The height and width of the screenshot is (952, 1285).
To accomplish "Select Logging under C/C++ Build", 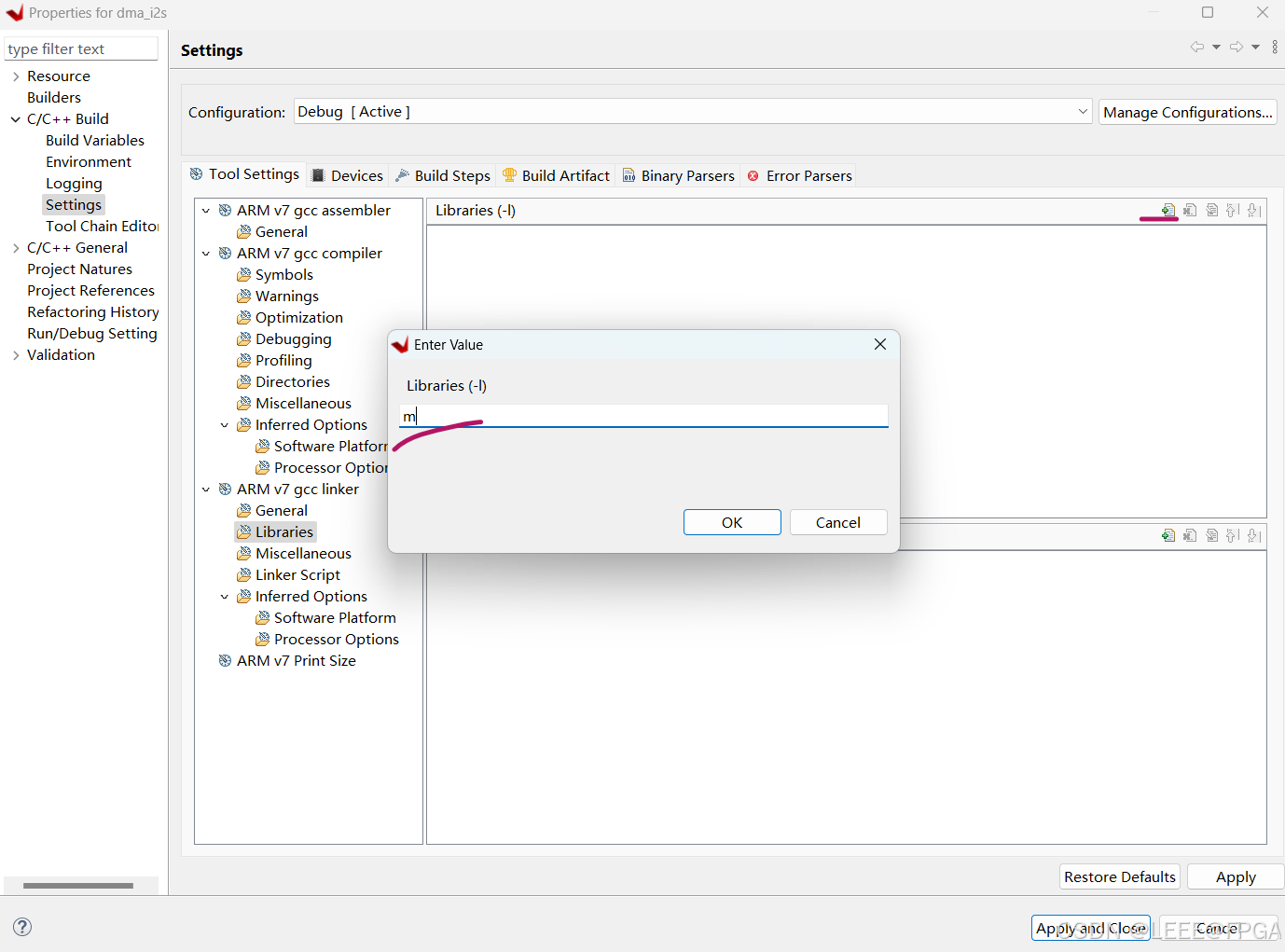I will 74,184.
